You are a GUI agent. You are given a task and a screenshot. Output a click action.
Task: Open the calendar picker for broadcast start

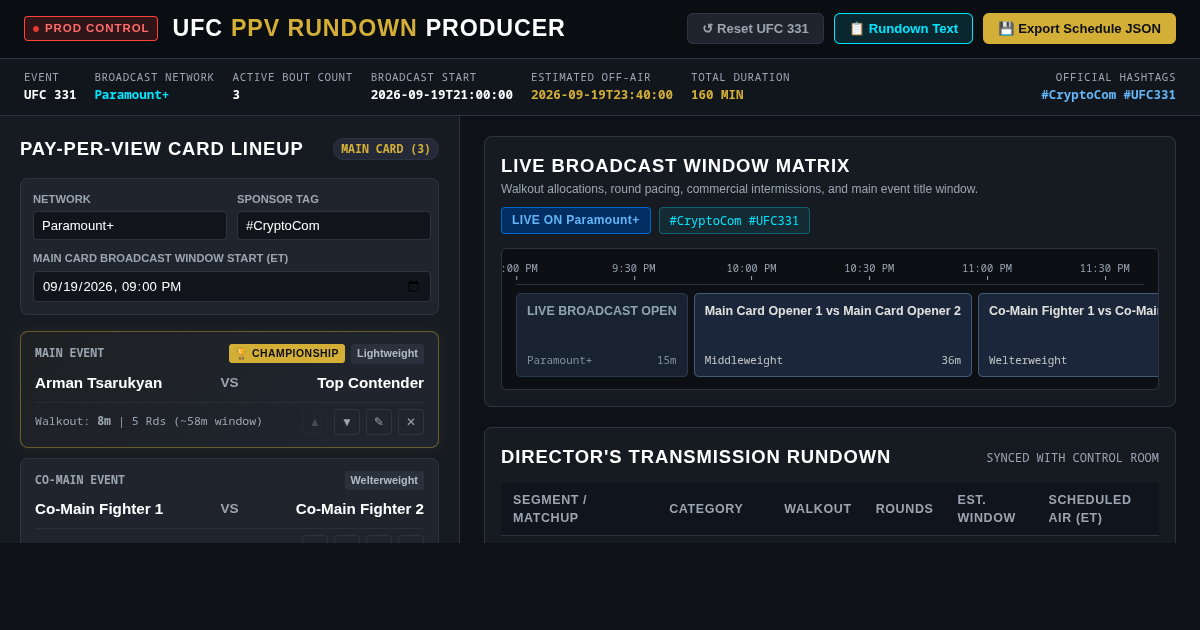tap(414, 287)
